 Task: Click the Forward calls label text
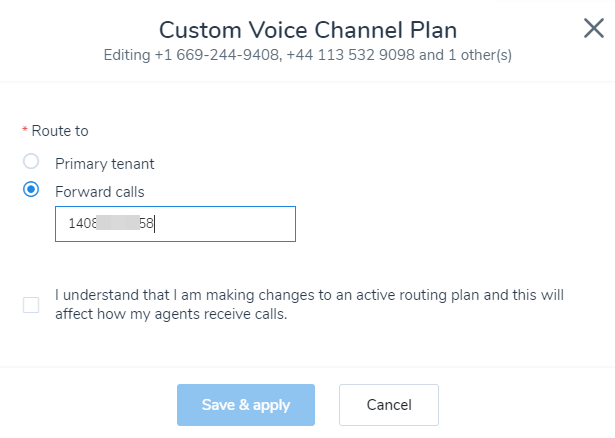coord(100,192)
